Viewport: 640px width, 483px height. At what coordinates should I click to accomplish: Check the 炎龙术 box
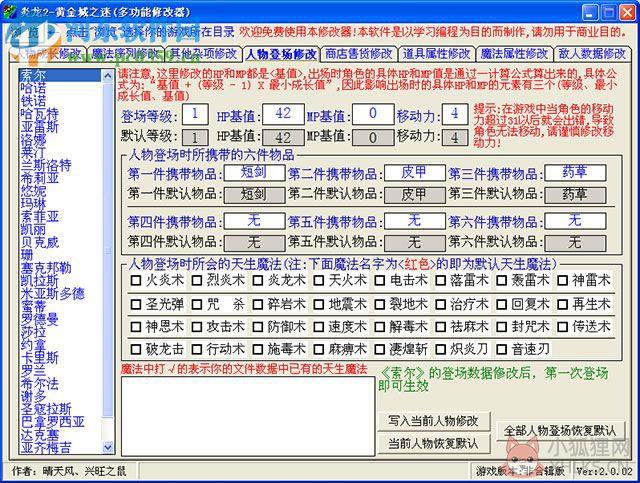pos(258,280)
